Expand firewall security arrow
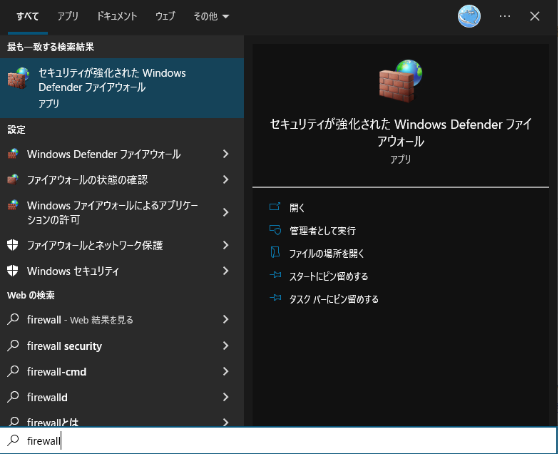The height and width of the screenshot is (454, 558). 226,345
